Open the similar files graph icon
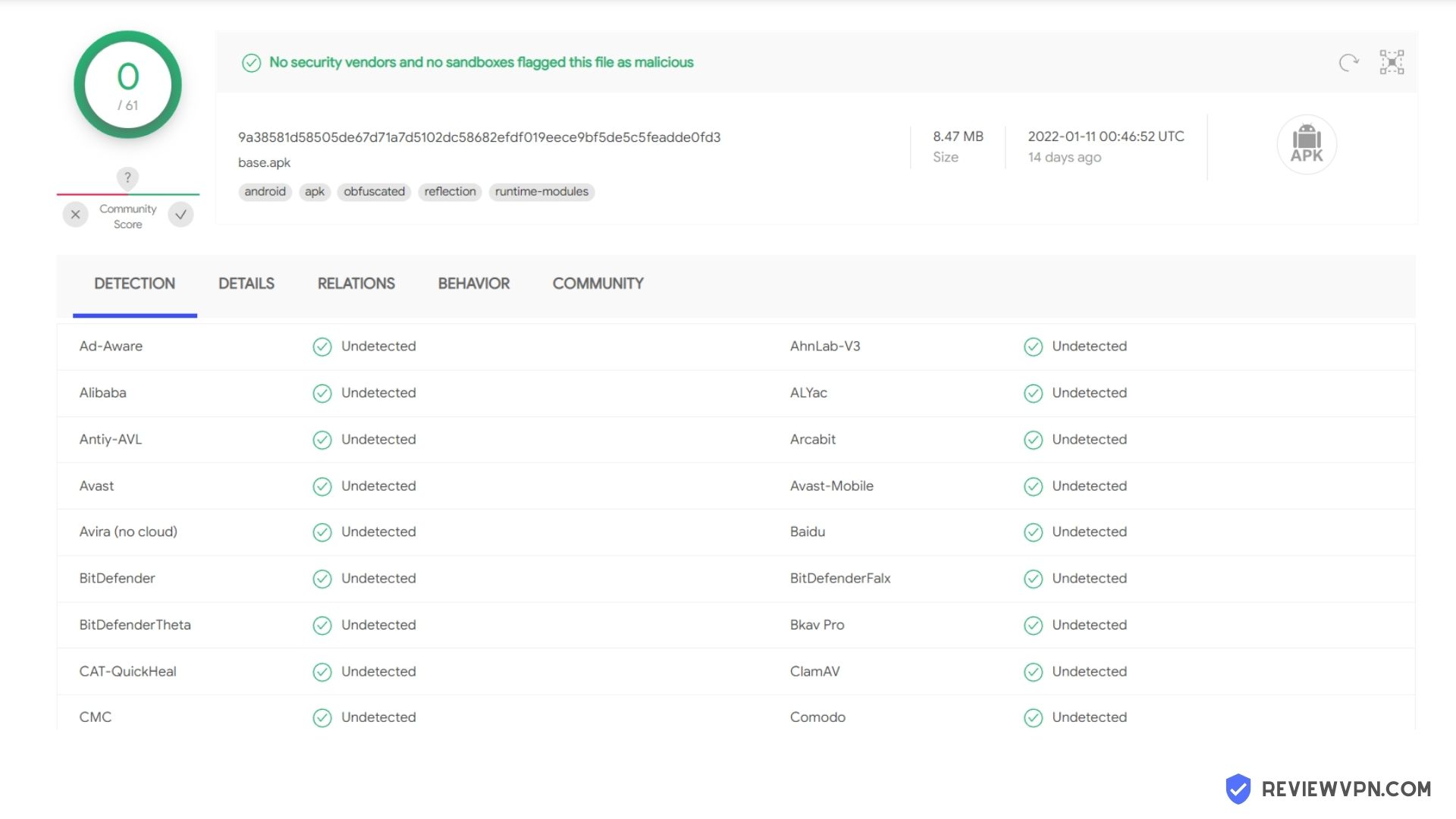 tap(1392, 62)
